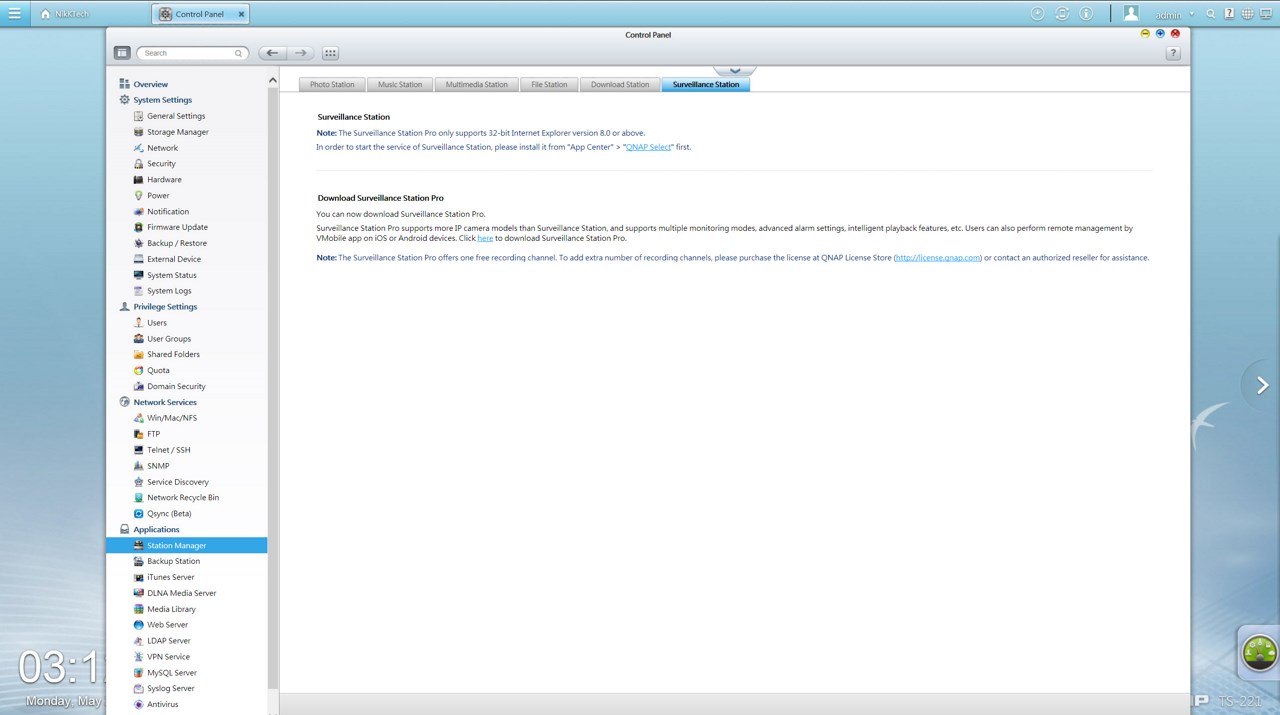The height and width of the screenshot is (715, 1280).
Task: Open the Control Panel help question button
Action: click(1173, 53)
